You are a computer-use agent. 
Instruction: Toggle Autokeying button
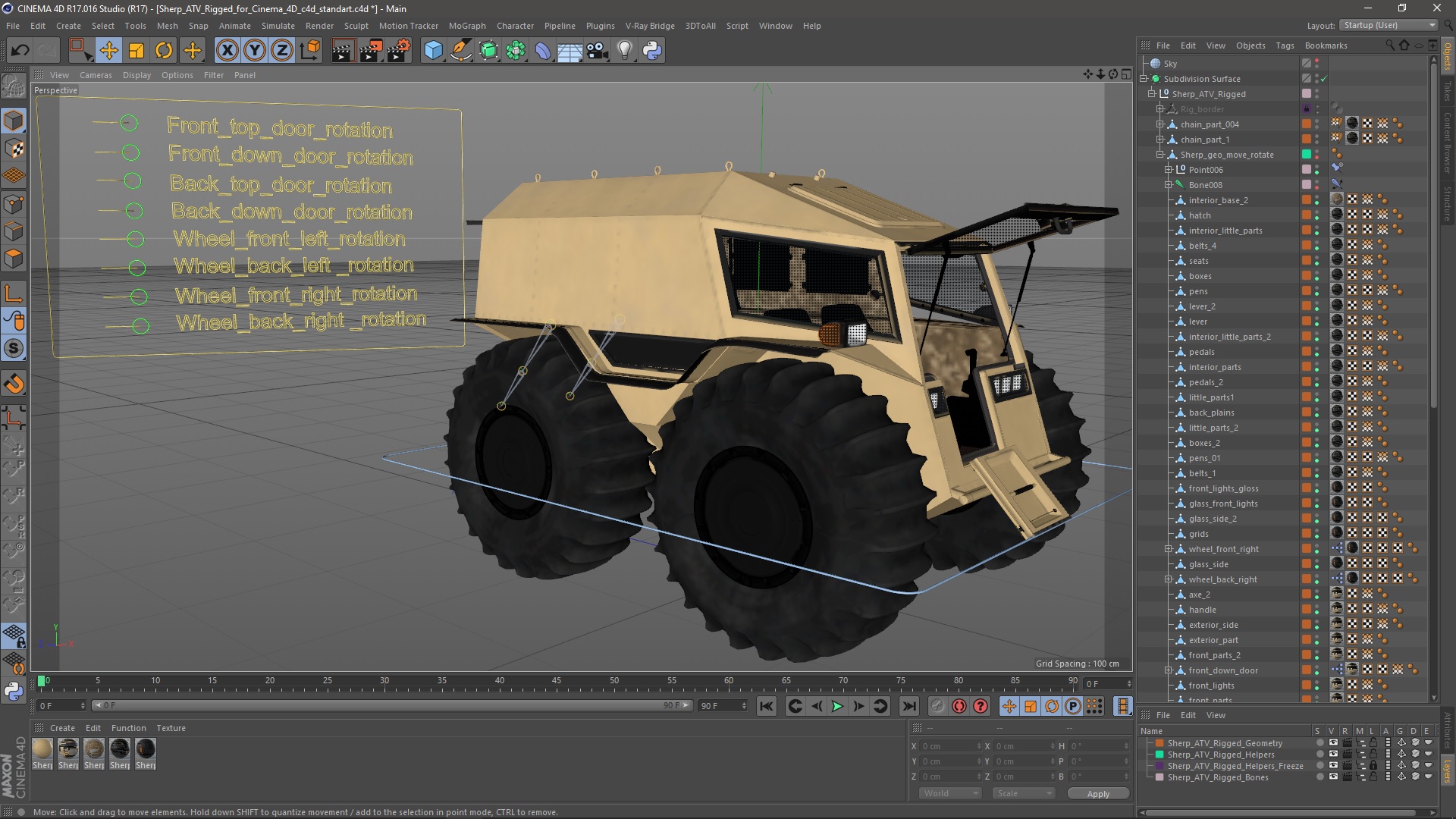(x=959, y=707)
